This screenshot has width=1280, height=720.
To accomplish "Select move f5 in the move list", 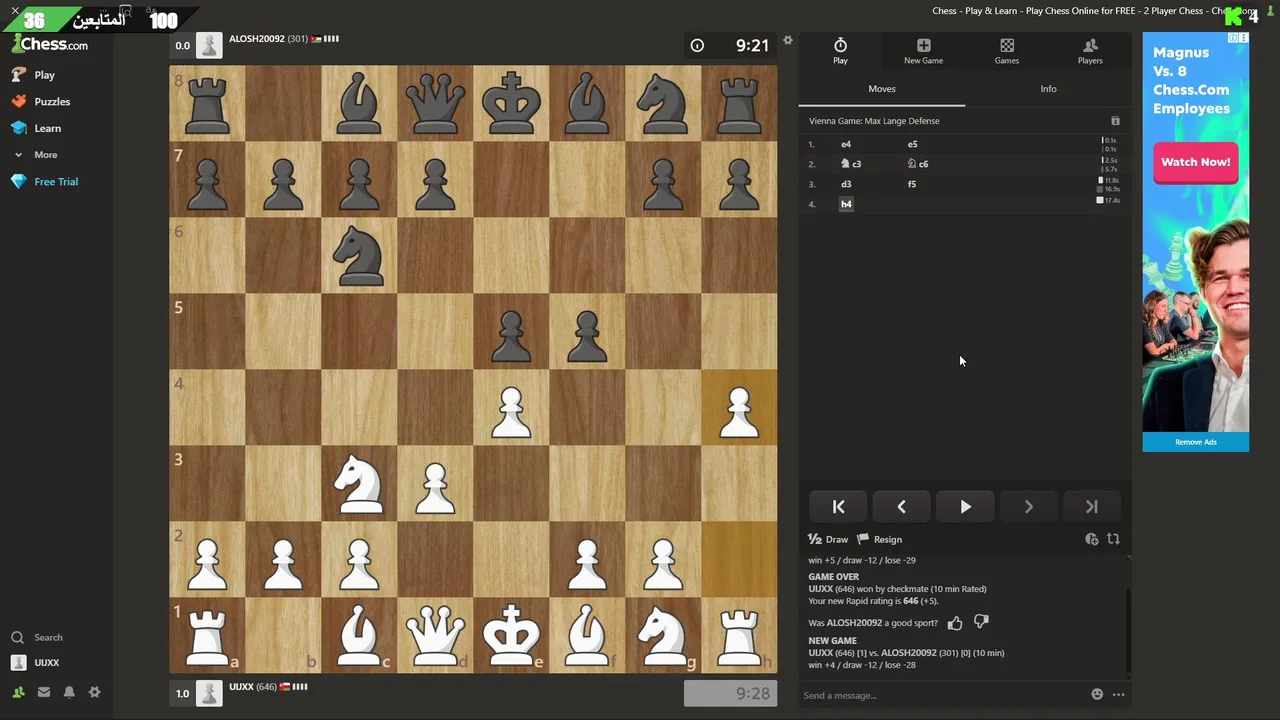I will 912,184.
